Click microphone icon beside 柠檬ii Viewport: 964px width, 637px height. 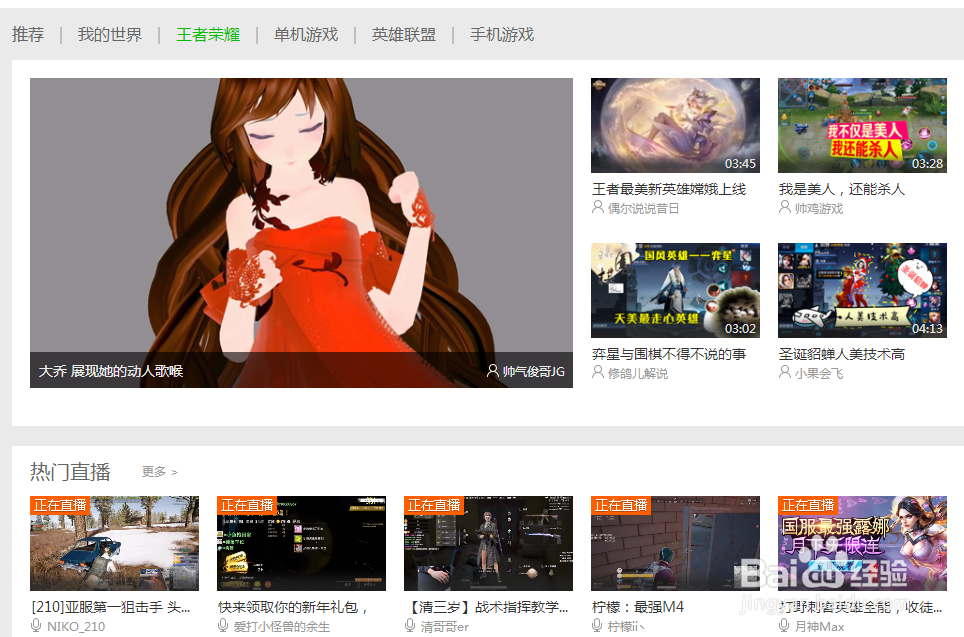597,626
